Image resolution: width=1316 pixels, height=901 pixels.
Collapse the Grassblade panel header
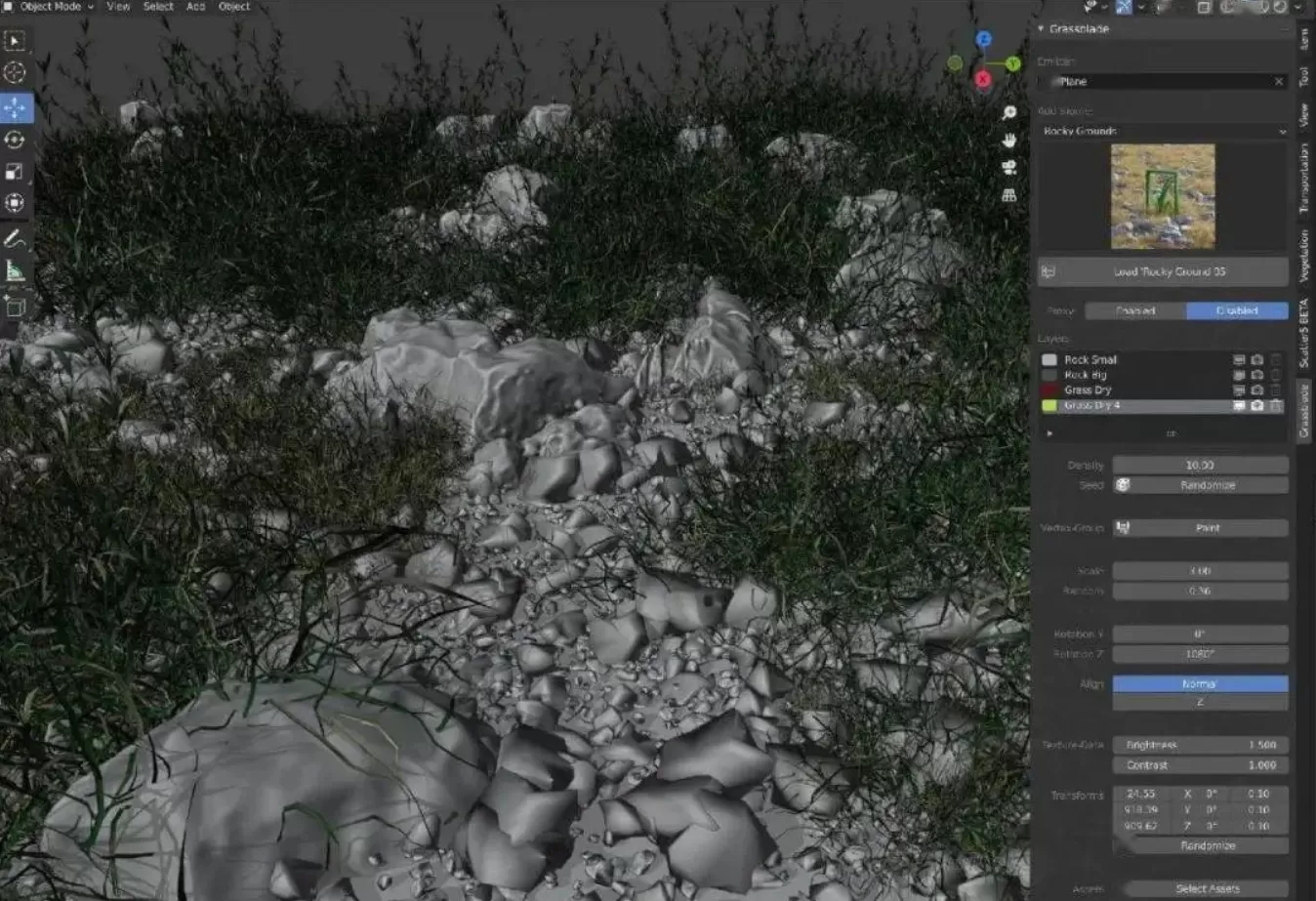pyautogui.click(x=1074, y=29)
